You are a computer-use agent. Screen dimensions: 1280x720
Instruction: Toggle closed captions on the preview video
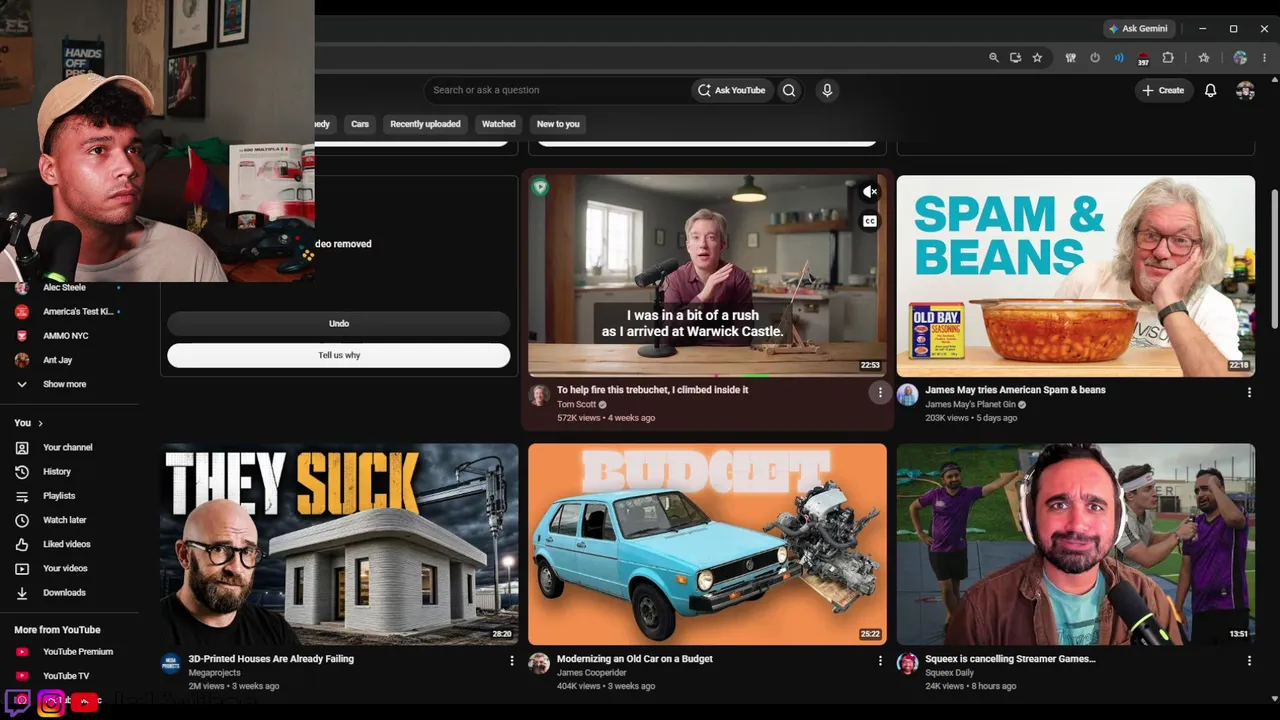point(870,221)
